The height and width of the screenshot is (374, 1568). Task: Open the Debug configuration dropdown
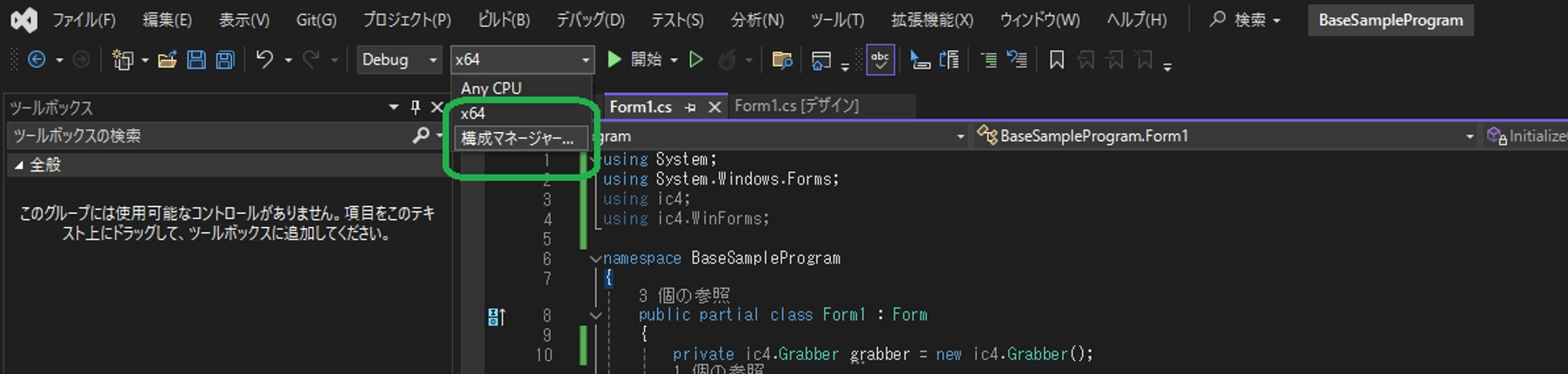399,59
